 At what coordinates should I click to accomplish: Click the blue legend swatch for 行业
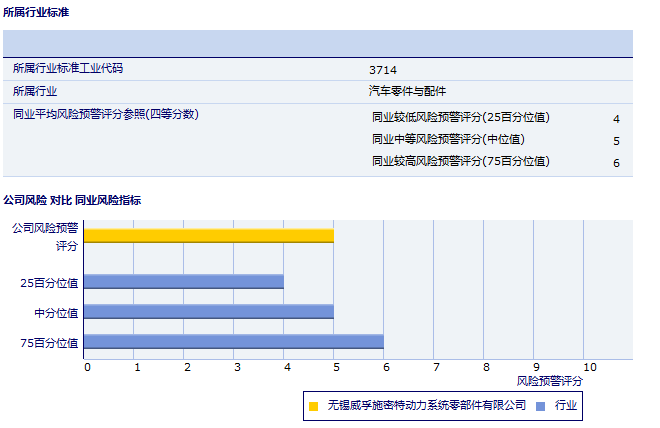point(541,406)
